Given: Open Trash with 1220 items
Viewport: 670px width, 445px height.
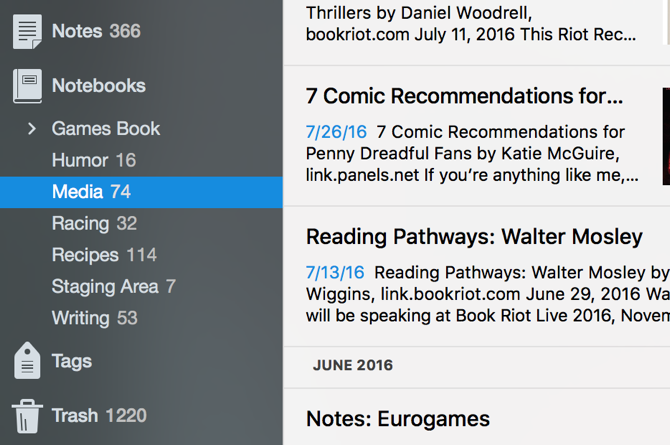Looking at the screenshot, I should click(75, 416).
